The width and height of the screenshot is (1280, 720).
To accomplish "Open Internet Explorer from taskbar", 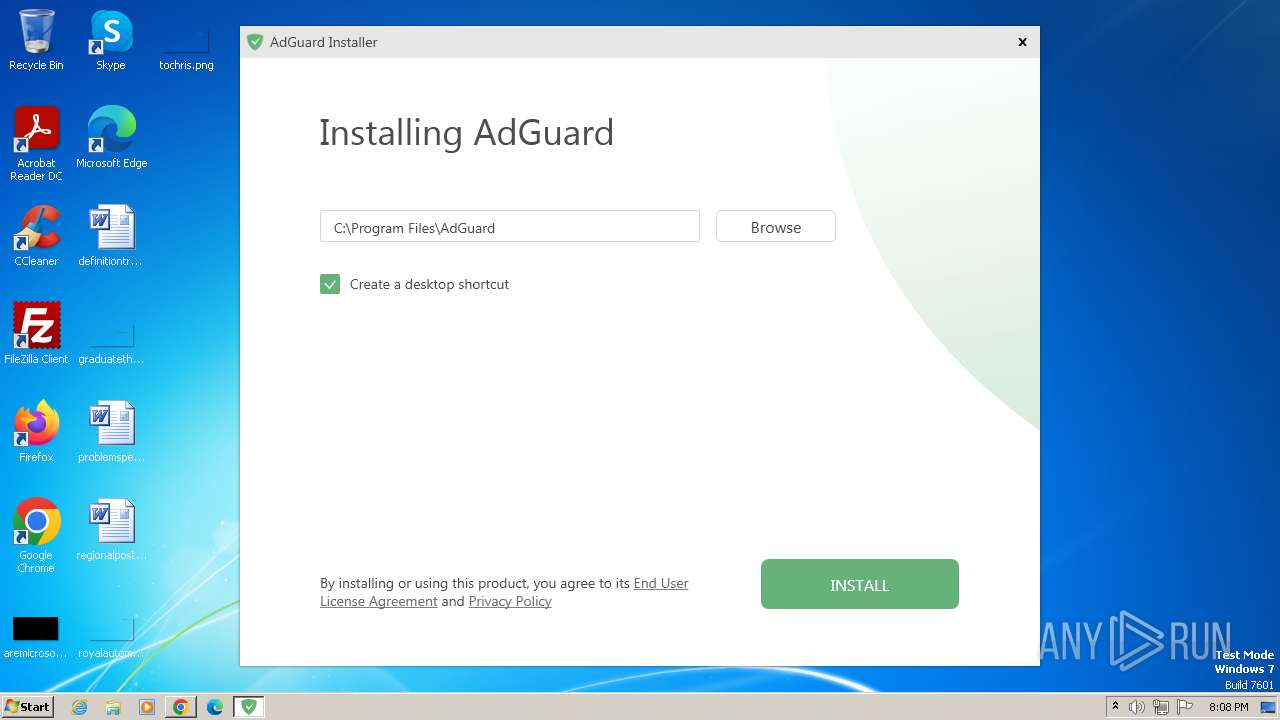I will point(80,707).
